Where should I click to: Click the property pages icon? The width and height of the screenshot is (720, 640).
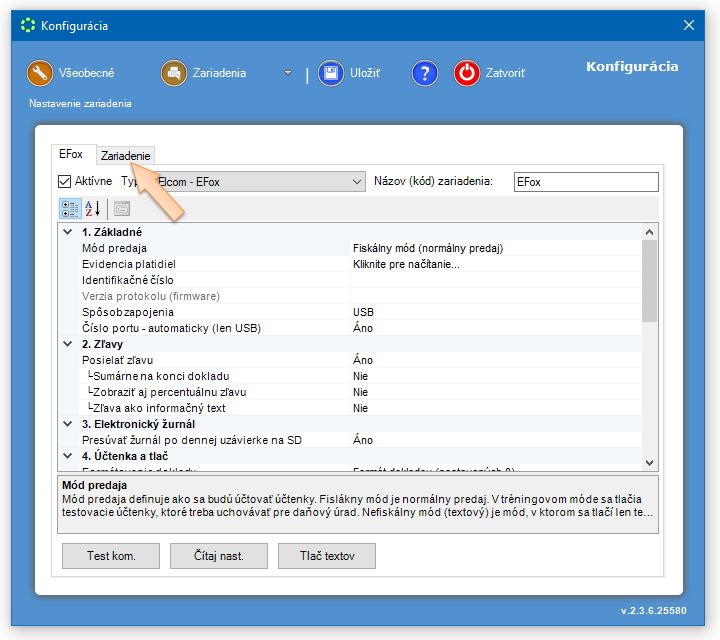point(122,209)
